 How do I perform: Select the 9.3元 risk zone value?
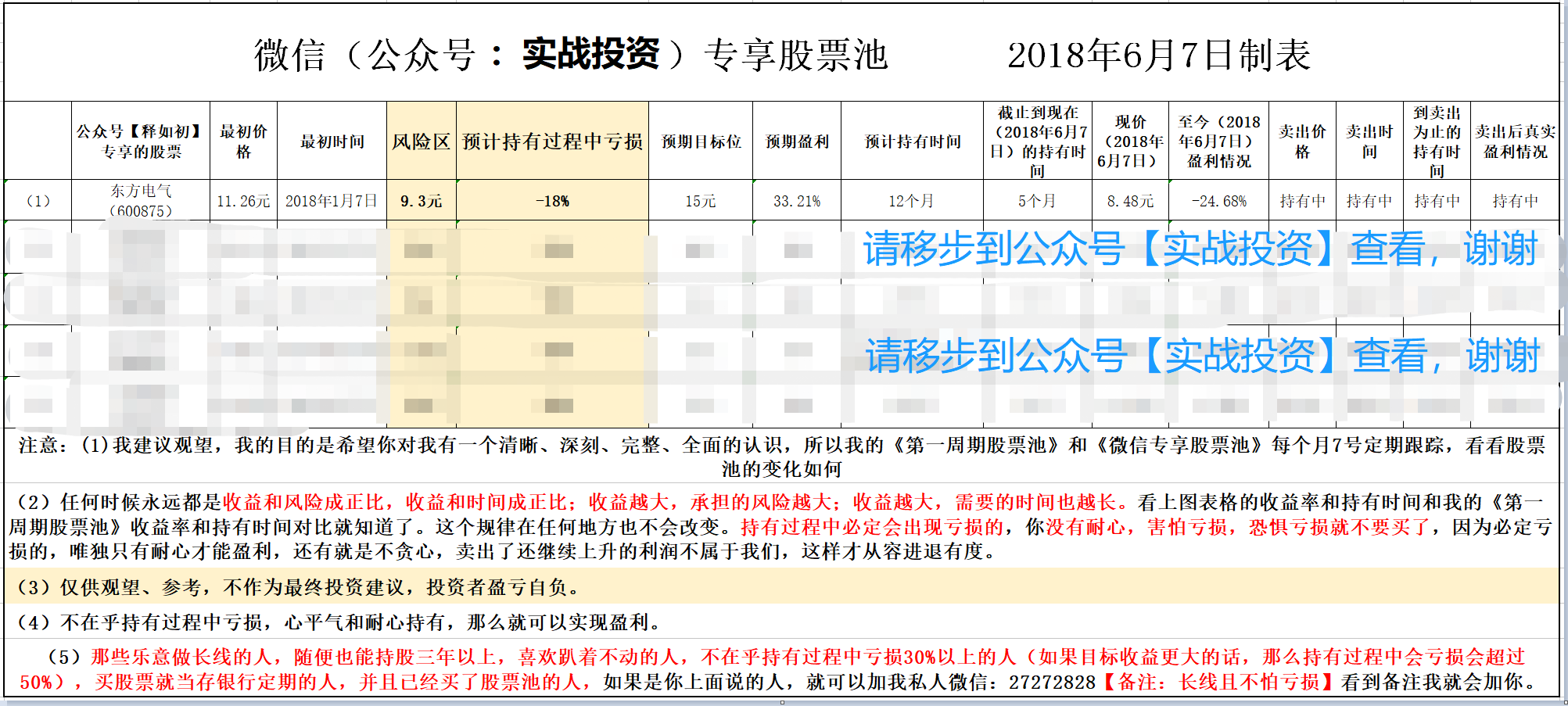click(422, 202)
